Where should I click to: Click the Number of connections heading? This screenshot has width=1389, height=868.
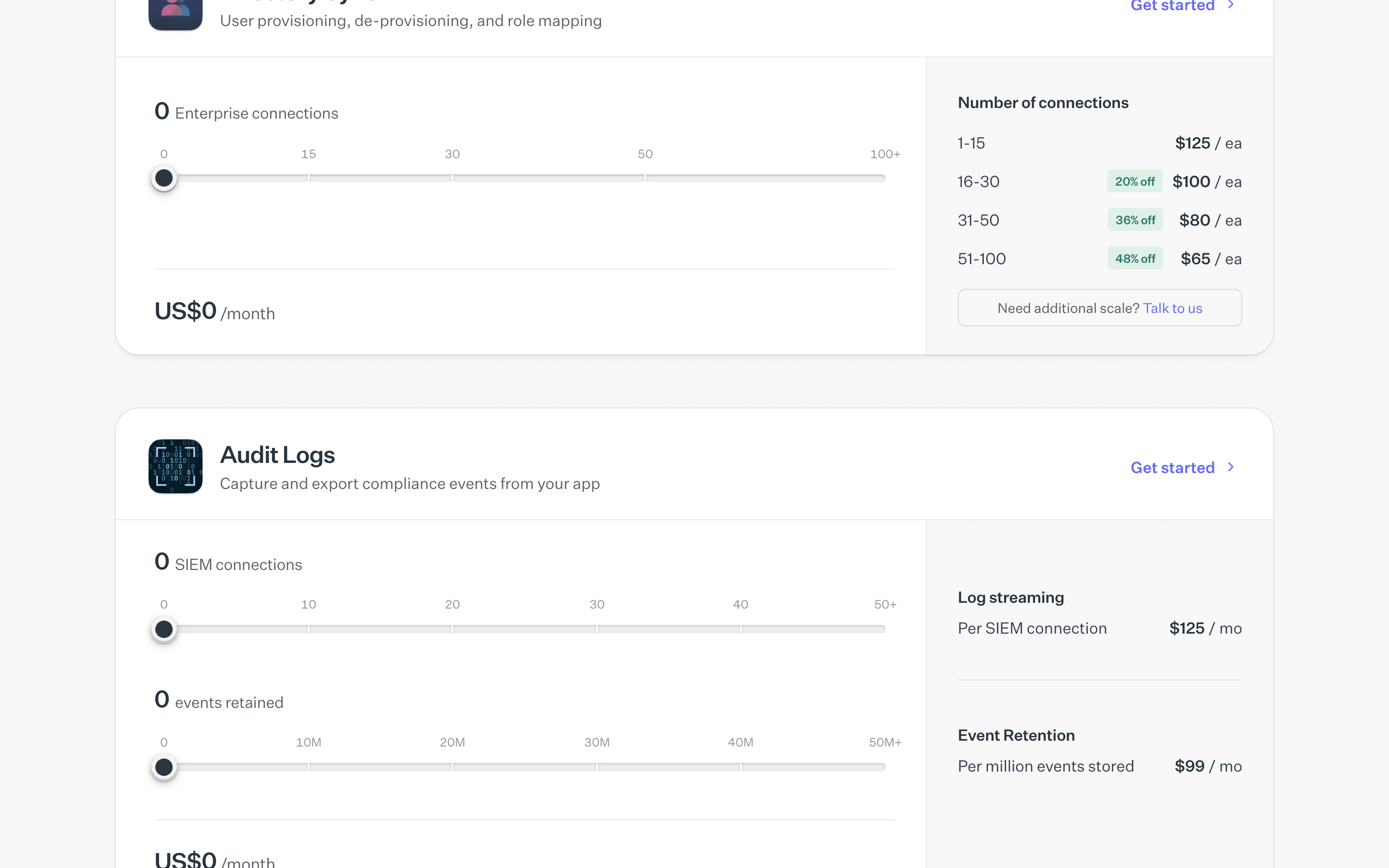click(x=1043, y=103)
